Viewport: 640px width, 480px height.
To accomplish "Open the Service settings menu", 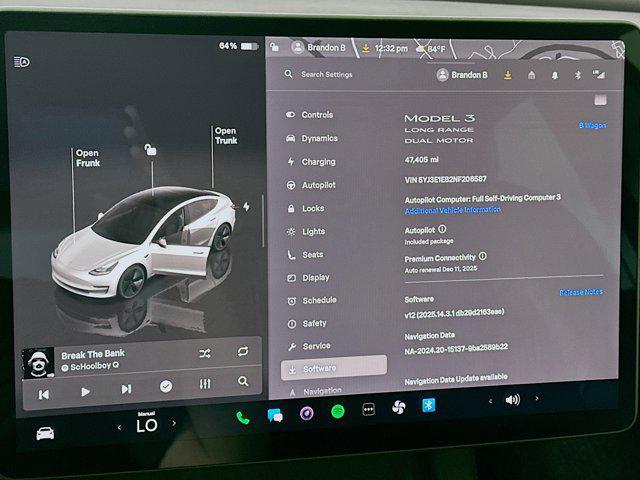I will click(309, 346).
